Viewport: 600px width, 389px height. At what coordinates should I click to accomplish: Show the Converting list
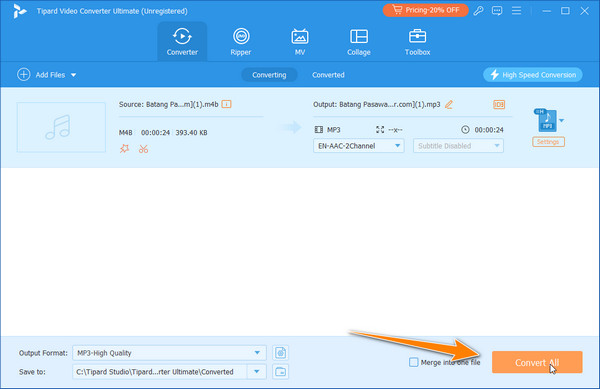[269, 75]
